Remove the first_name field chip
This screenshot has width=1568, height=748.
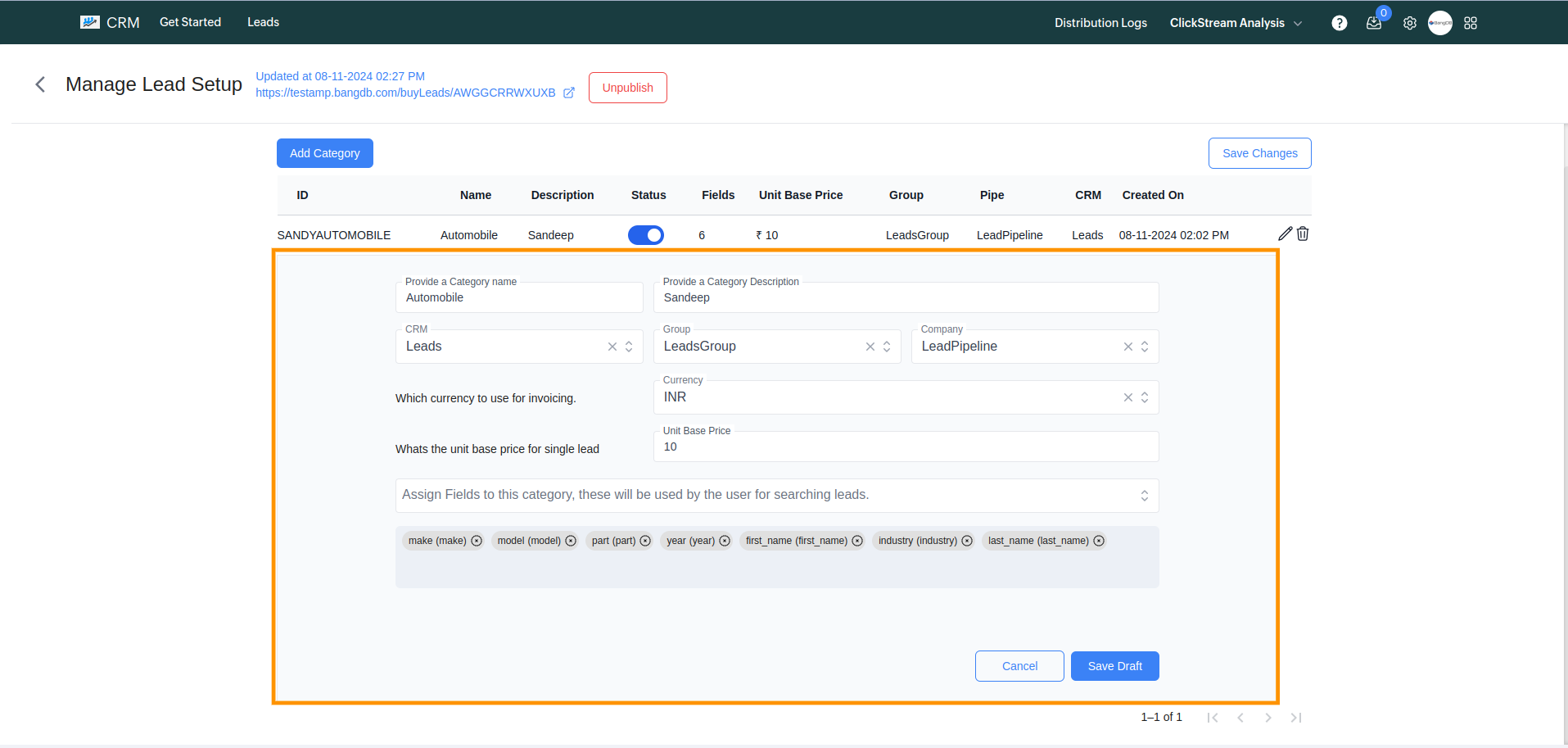click(x=857, y=541)
